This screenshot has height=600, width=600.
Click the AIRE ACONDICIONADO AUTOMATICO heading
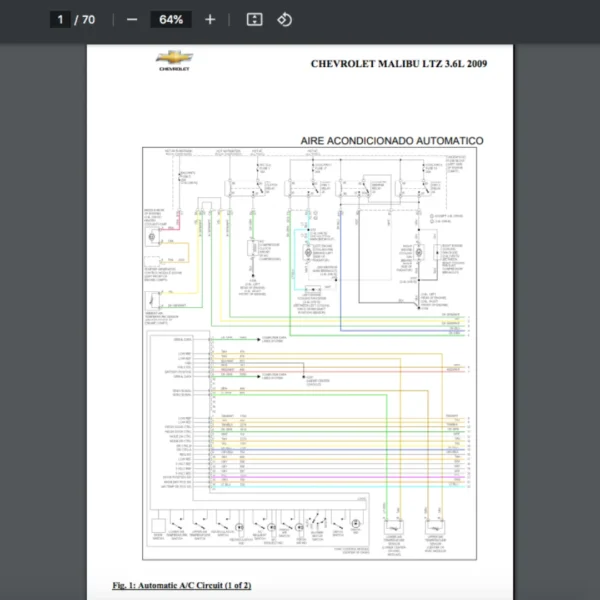pos(391,141)
